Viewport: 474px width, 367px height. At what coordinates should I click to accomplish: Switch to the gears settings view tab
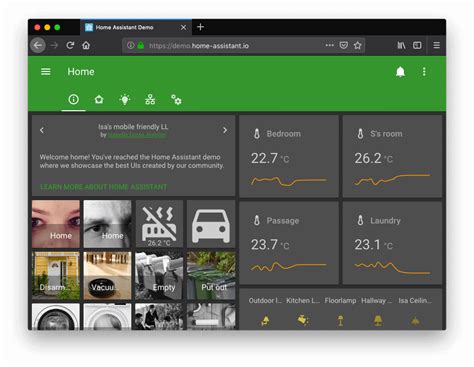coord(176,99)
